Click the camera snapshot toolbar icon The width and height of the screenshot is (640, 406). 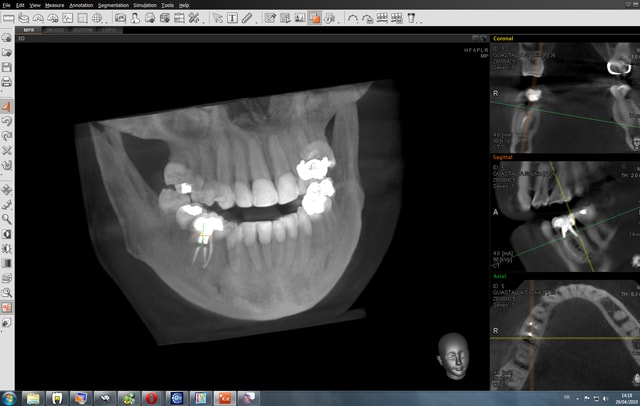coord(120,18)
